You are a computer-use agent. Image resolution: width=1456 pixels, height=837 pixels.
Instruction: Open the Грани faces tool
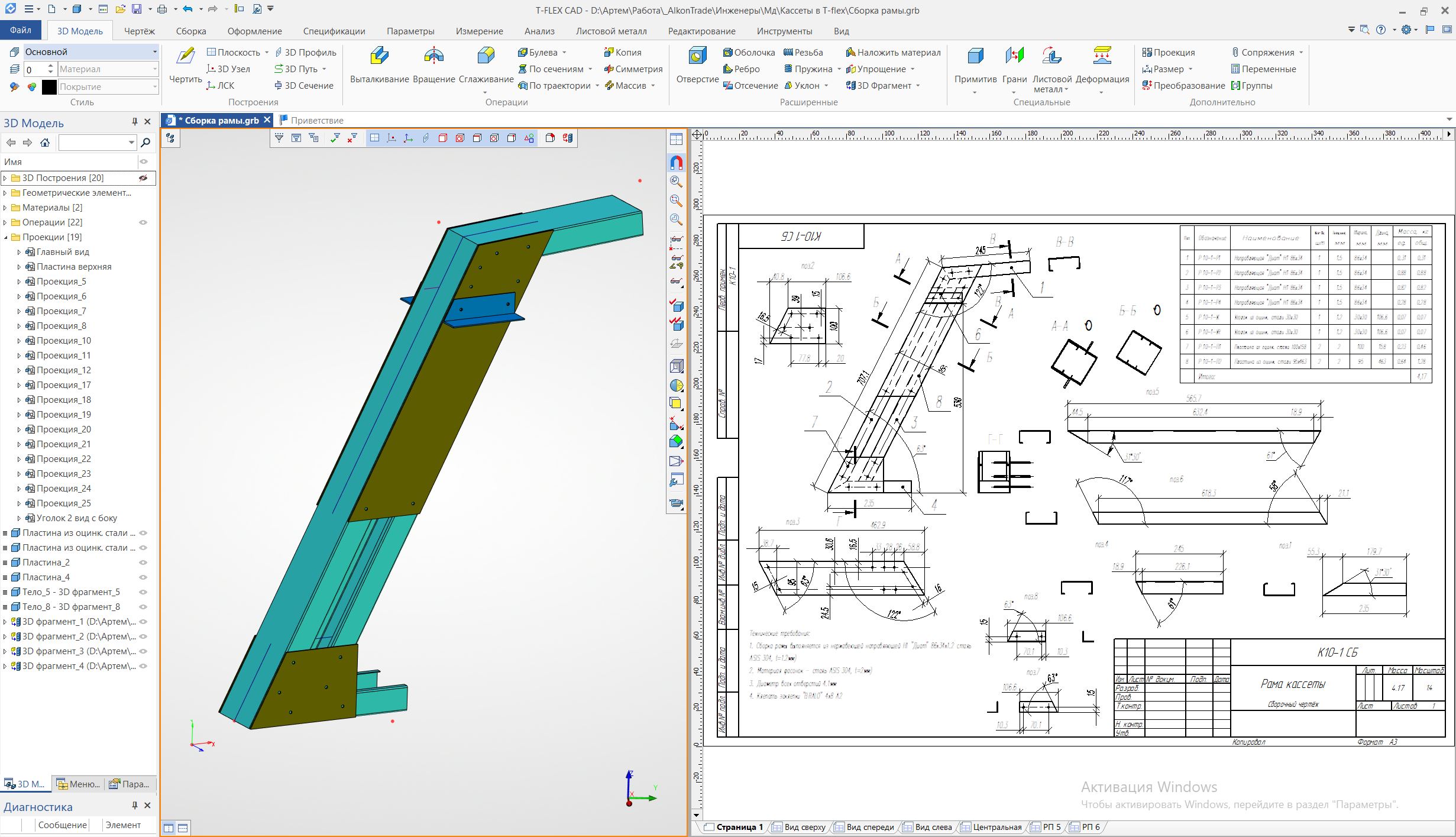1014,66
